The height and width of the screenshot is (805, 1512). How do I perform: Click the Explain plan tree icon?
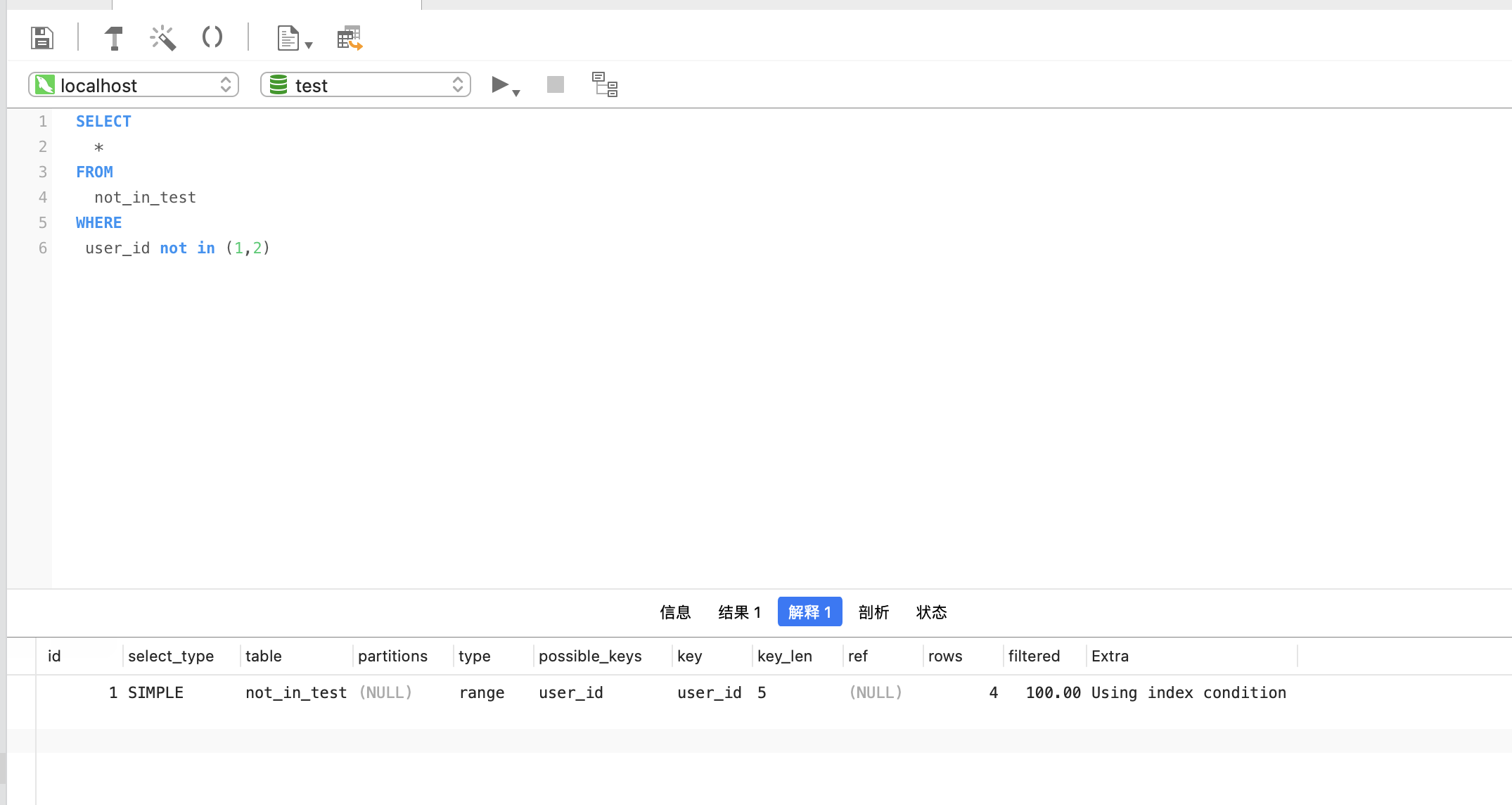click(604, 84)
